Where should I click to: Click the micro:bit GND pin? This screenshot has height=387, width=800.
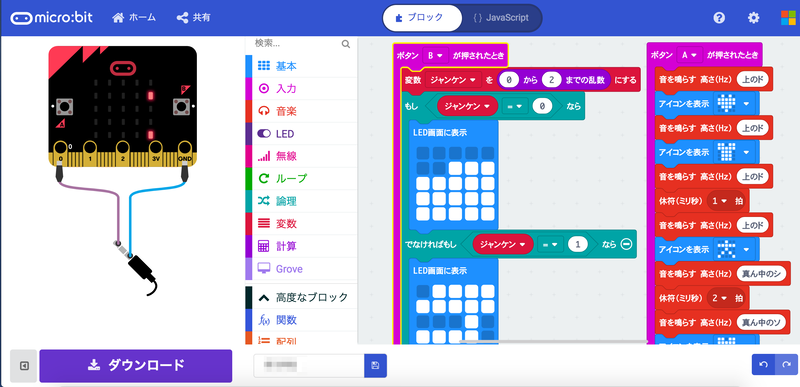point(184,148)
